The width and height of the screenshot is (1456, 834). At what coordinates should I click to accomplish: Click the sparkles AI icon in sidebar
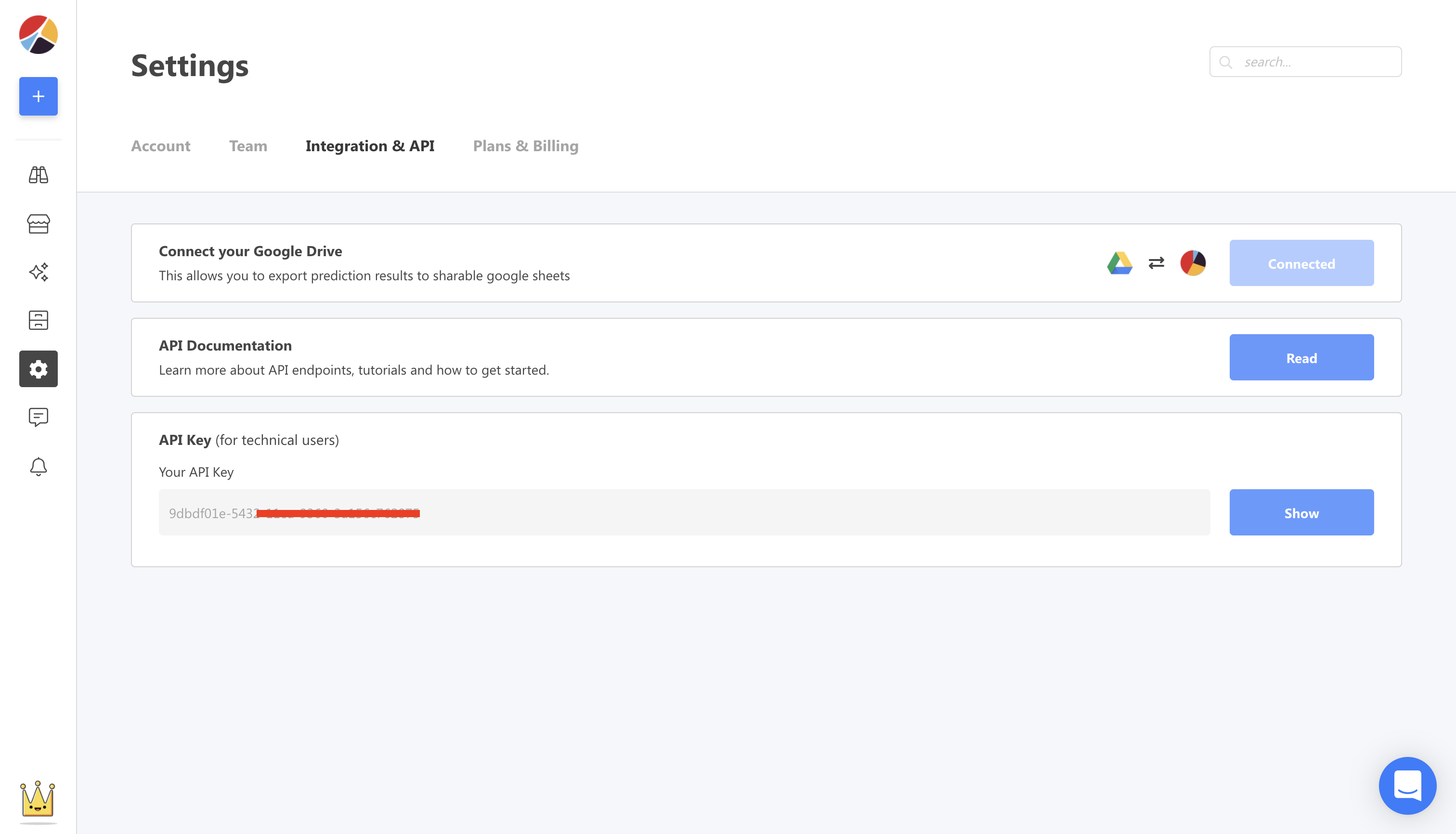pyautogui.click(x=39, y=272)
